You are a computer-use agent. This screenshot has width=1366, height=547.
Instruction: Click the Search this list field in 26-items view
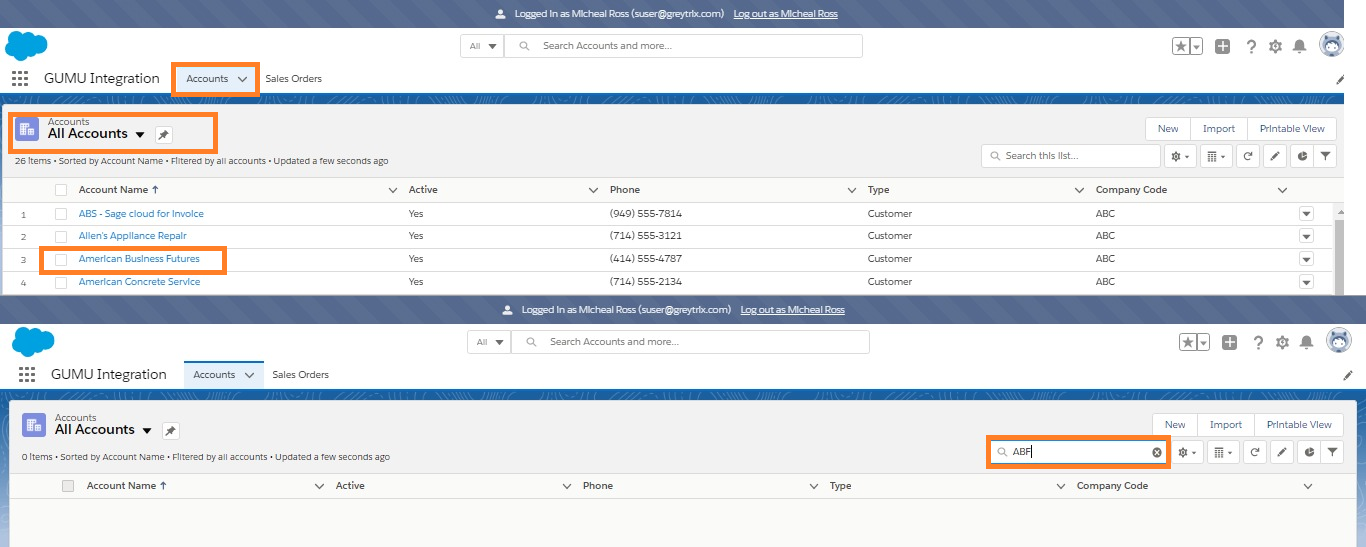1071,156
